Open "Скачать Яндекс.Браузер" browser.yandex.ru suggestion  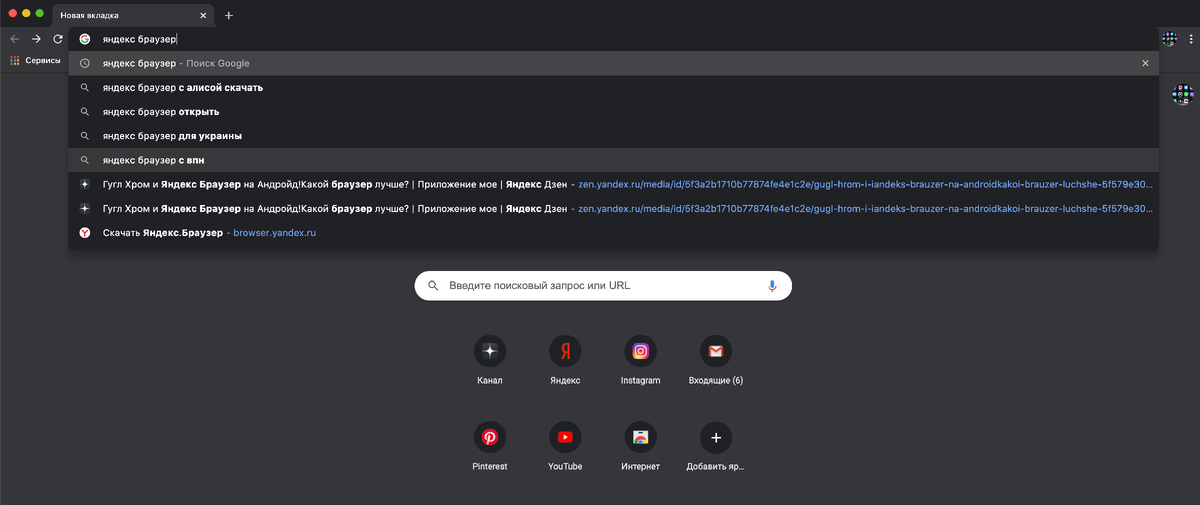pyautogui.click(x=614, y=232)
